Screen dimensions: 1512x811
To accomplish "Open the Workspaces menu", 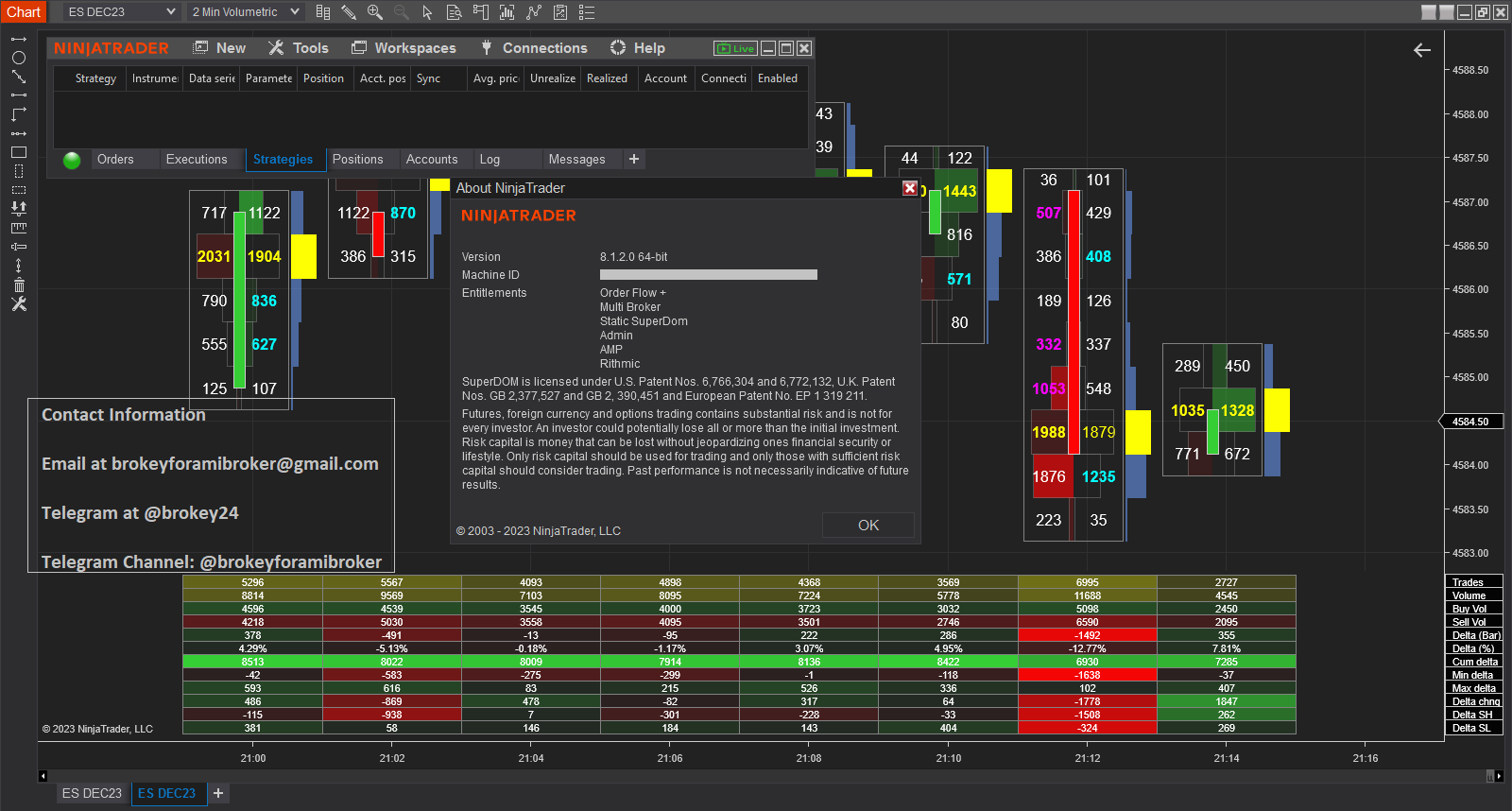I will (404, 48).
